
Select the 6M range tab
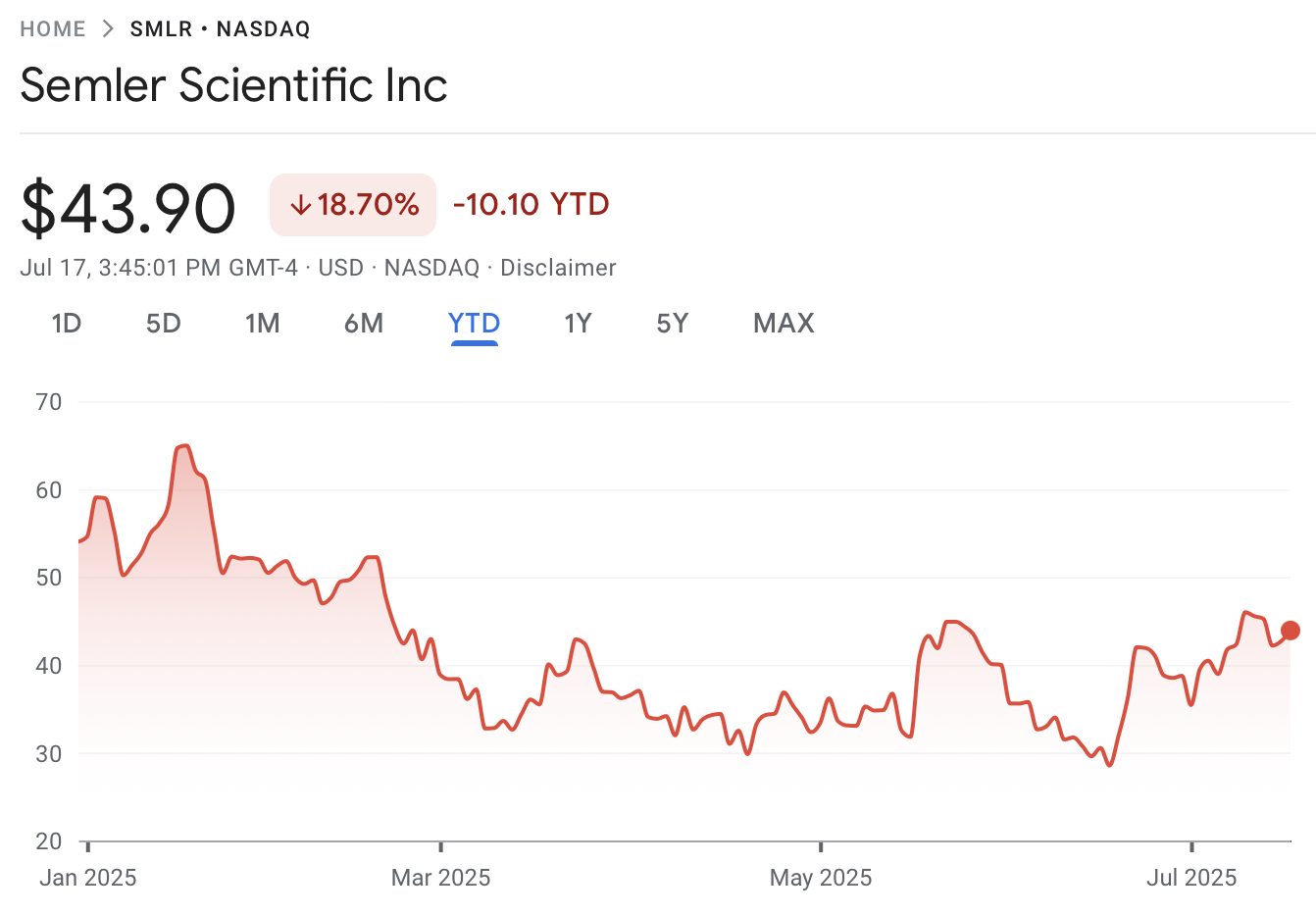[364, 324]
